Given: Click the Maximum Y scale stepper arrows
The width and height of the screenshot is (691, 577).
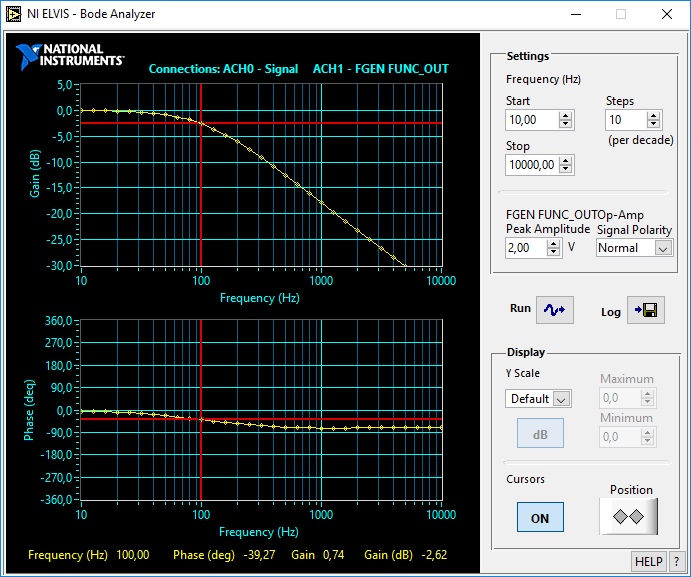Looking at the screenshot, I should click(647, 398).
